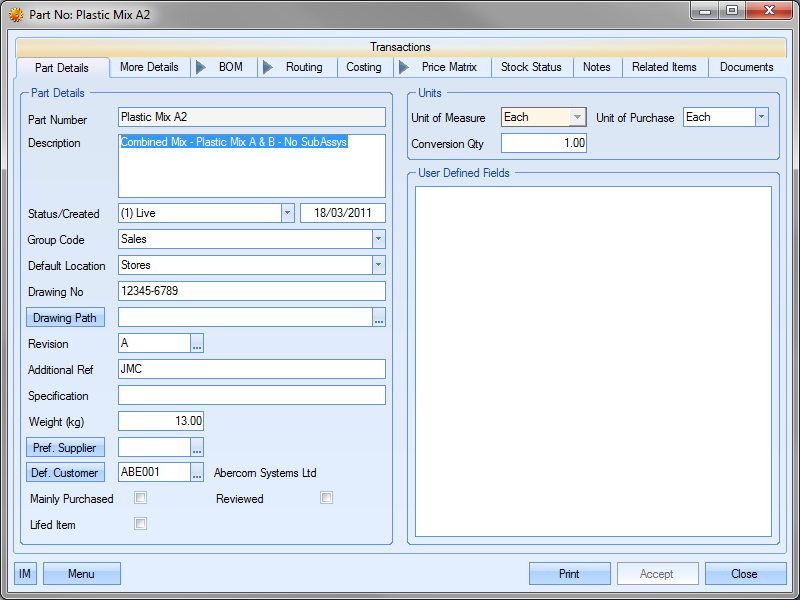Click the Menu button
800x600 pixels.
82,574
